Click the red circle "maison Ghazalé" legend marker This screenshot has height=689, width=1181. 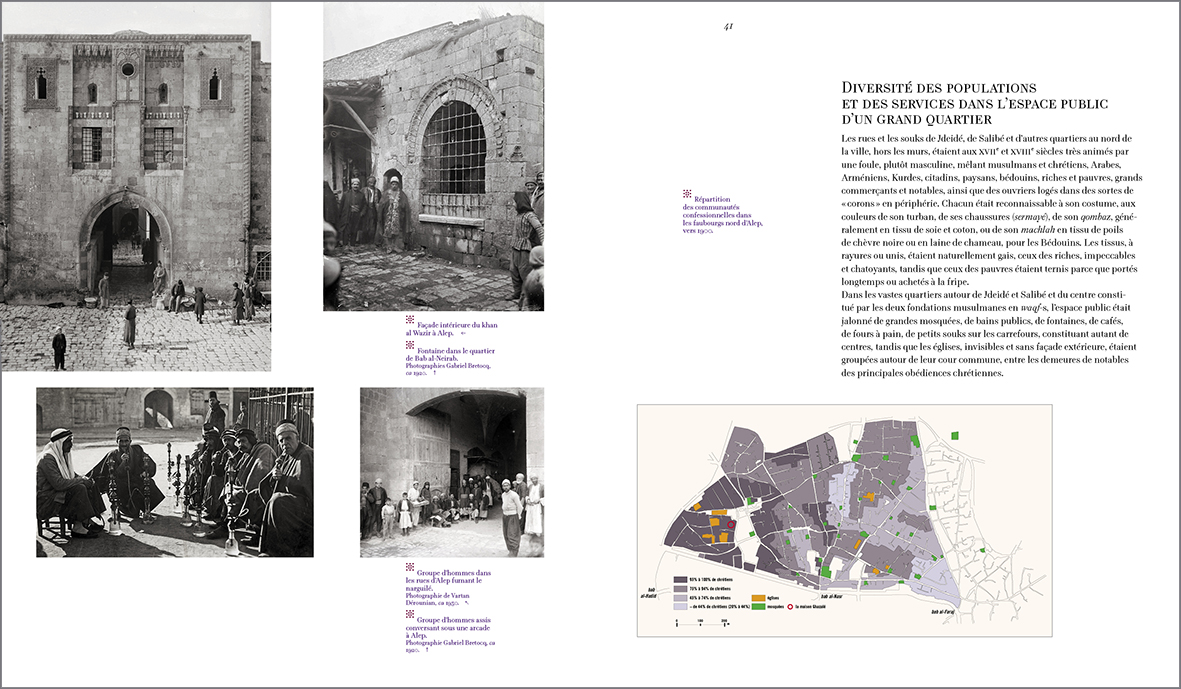pyautogui.click(x=790, y=606)
